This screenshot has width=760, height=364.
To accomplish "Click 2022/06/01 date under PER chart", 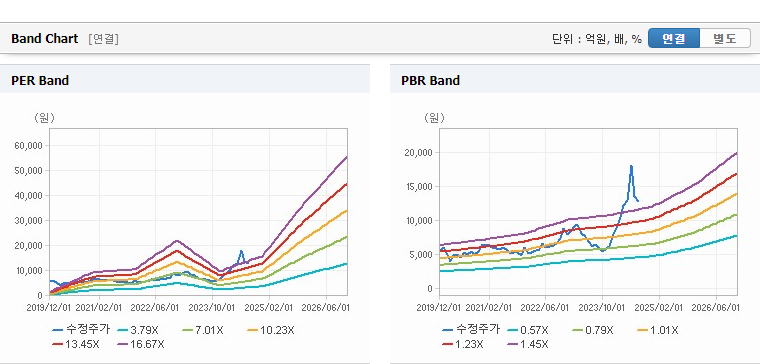I will 155,308.
